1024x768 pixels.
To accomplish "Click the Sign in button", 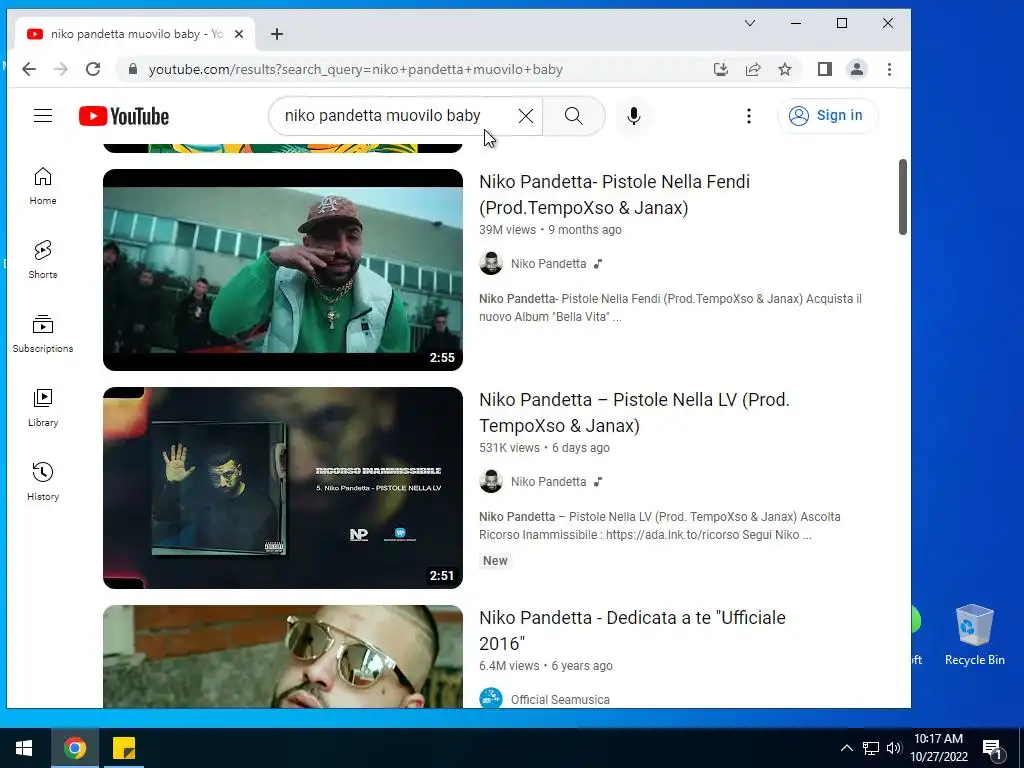I will point(827,116).
